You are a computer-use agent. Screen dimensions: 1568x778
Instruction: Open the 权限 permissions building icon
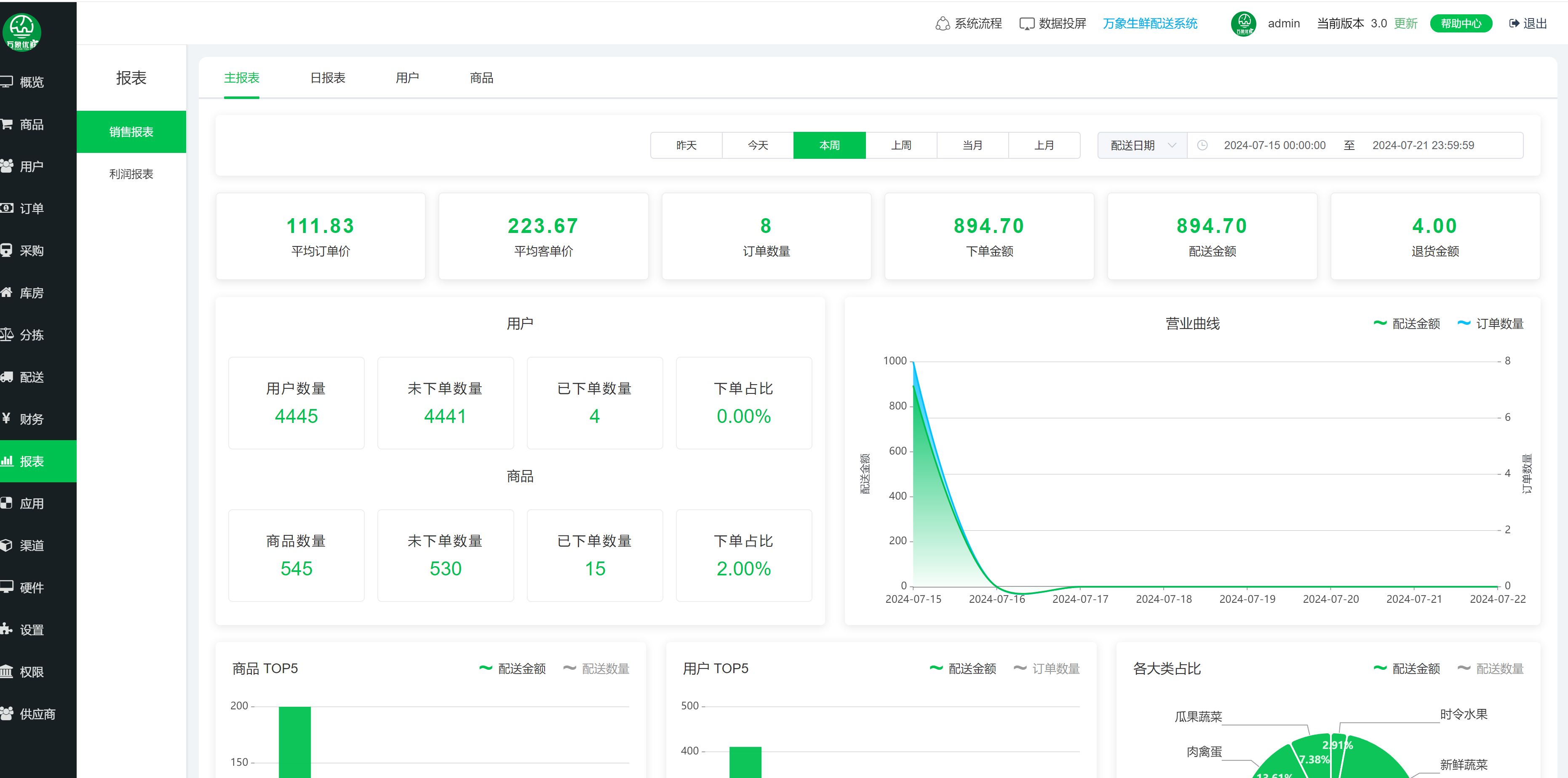[6, 671]
